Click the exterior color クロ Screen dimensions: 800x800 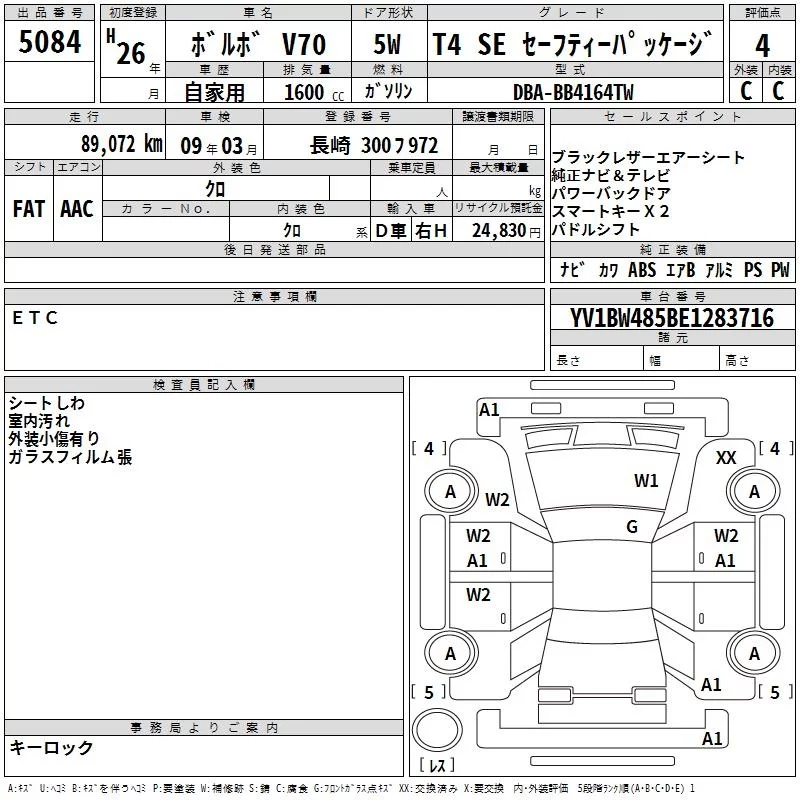(215, 189)
